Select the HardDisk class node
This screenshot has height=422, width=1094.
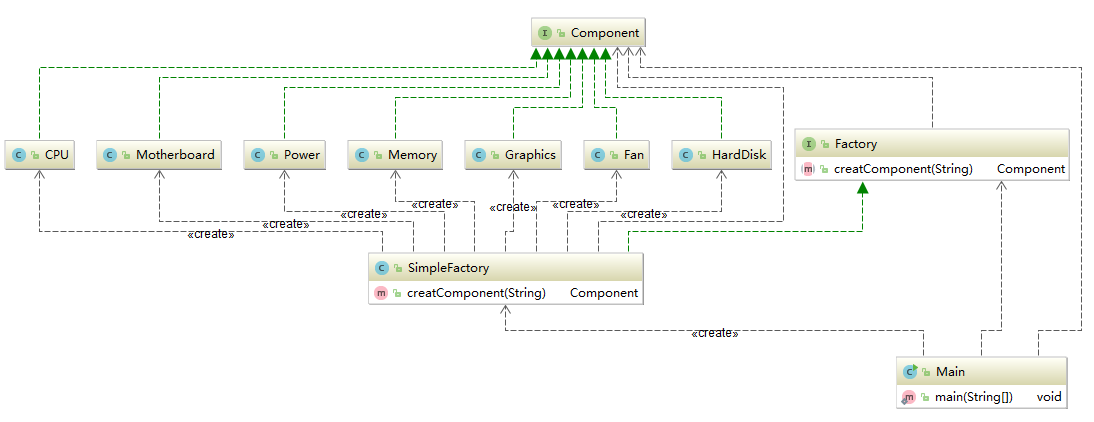click(x=722, y=155)
